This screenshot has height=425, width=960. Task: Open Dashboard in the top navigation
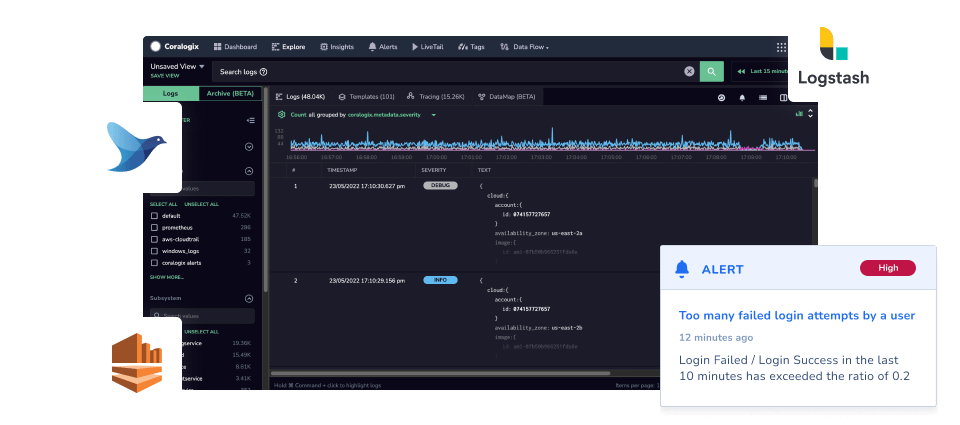tap(235, 47)
